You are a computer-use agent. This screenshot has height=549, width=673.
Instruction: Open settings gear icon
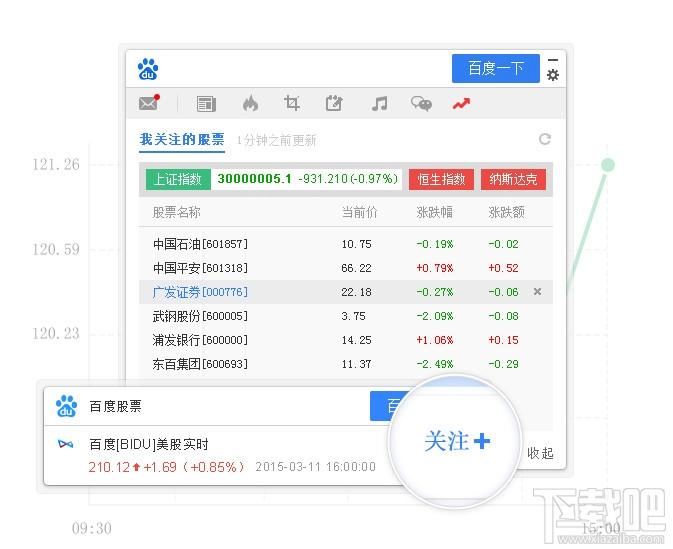[x=553, y=75]
